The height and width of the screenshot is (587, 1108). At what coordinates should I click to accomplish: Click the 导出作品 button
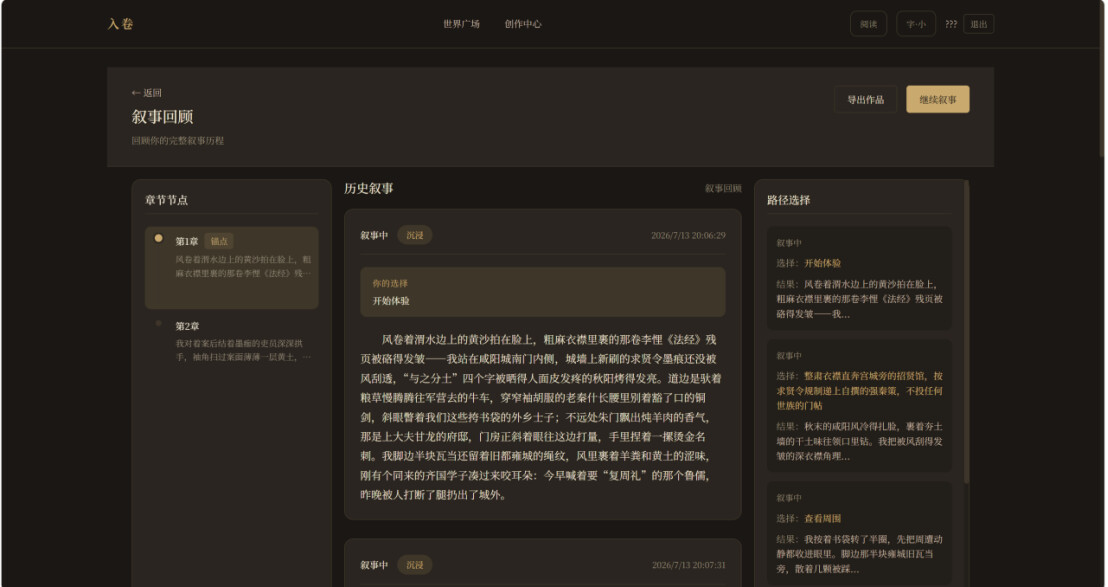tap(866, 100)
